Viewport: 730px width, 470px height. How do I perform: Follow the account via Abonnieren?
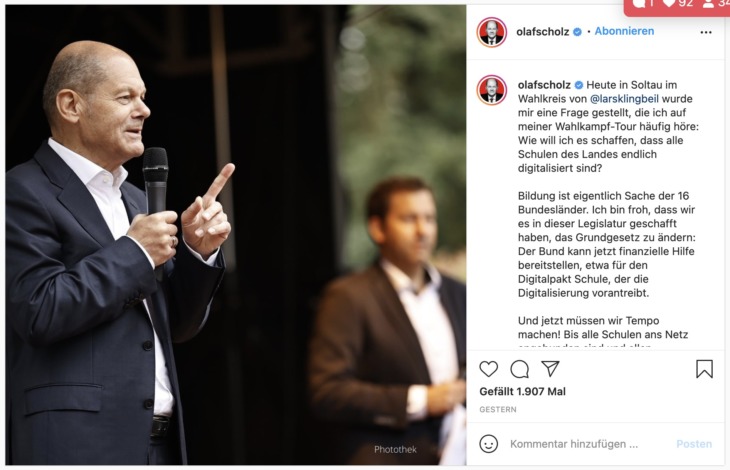[x=624, y=31]
